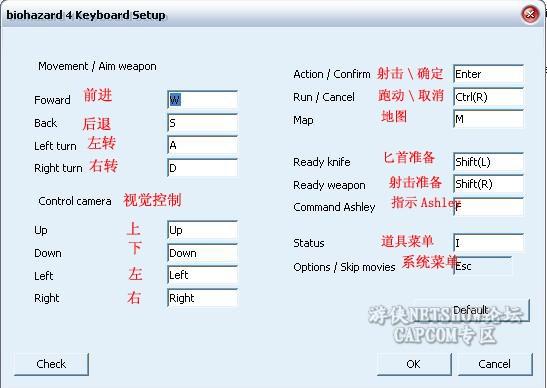Click the Ready weapon label
The image size is (547, 388).
(x=329, y=185)
